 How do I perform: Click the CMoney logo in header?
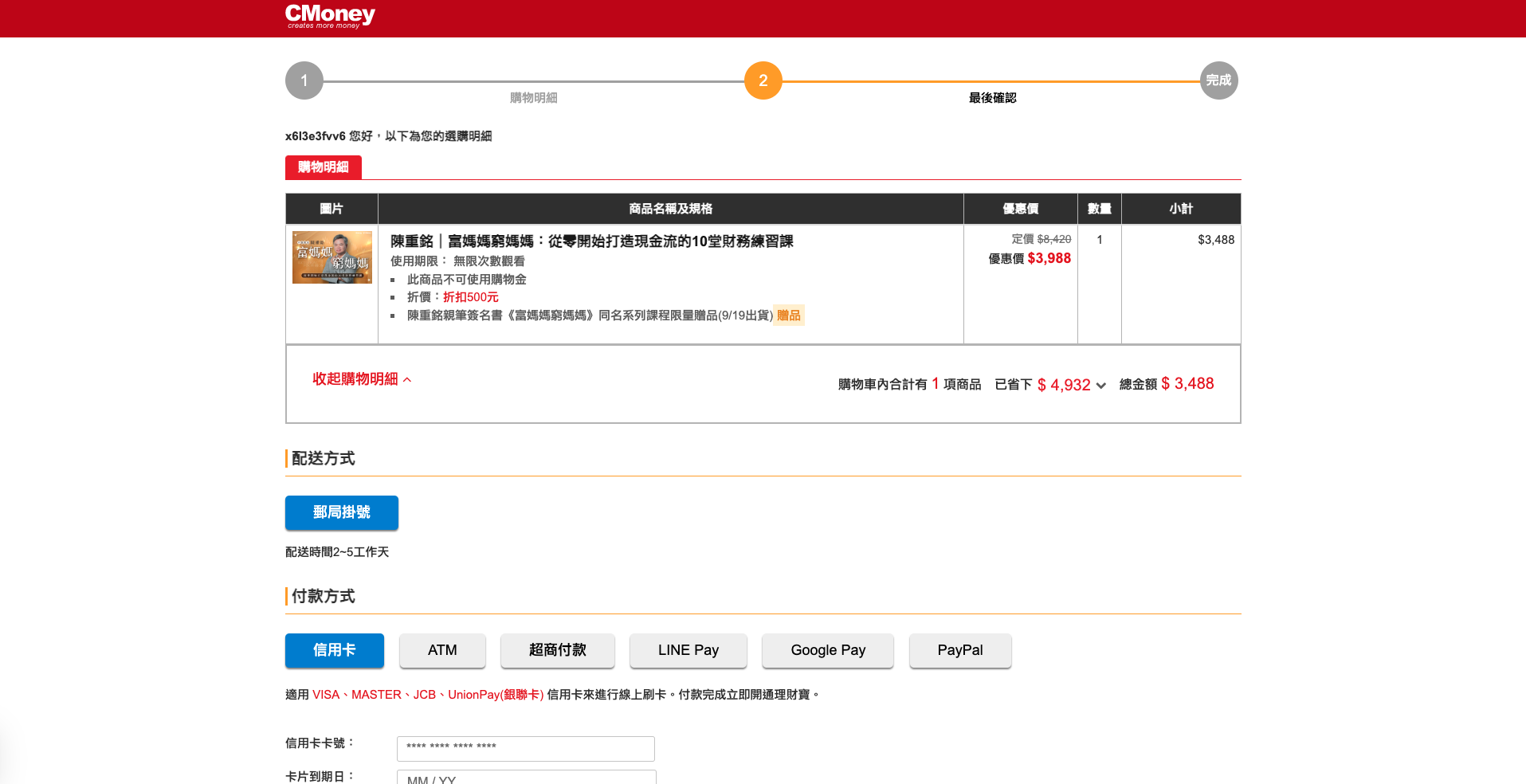coord(330,16)
